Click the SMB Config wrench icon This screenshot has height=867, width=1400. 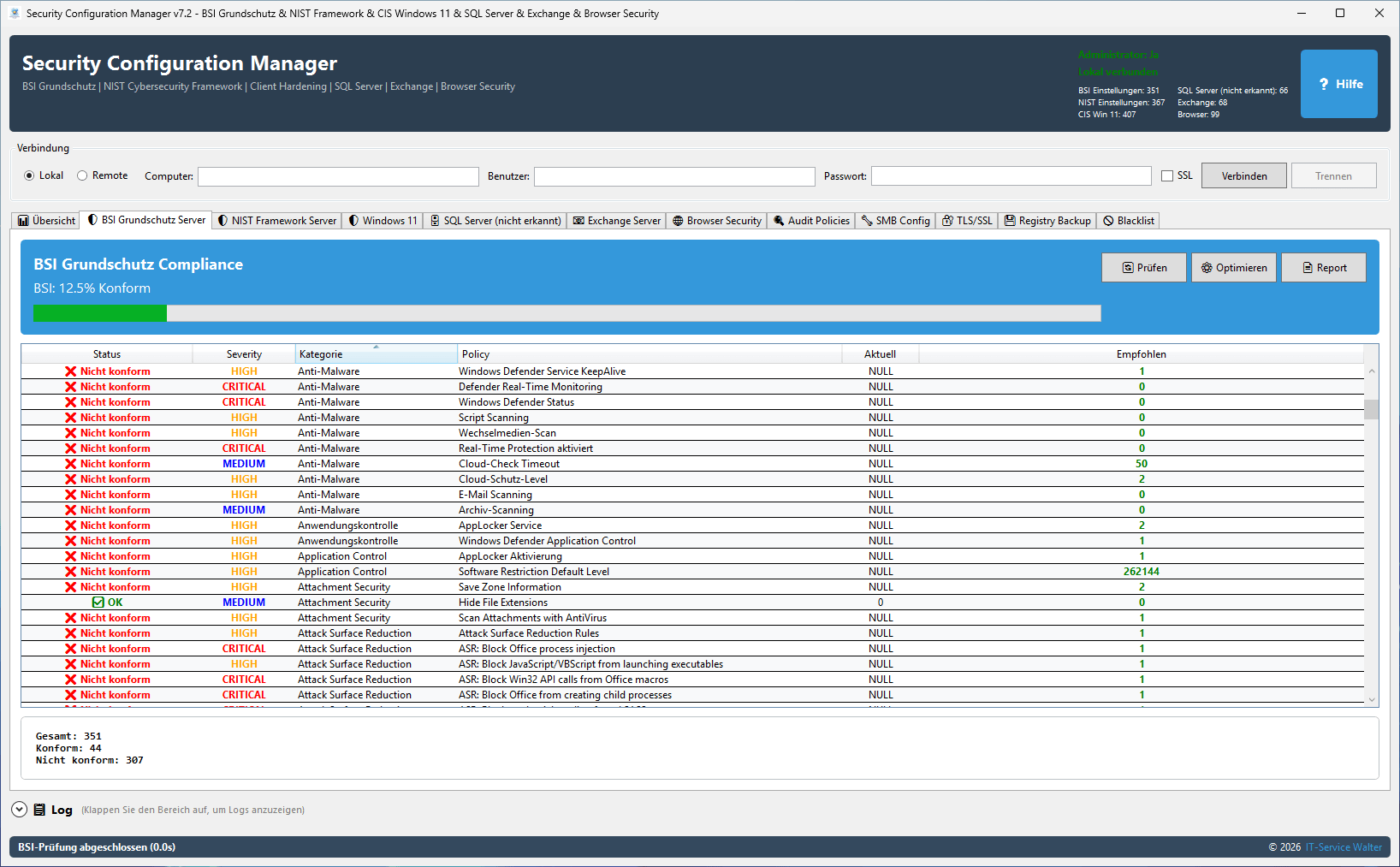click(867, 221)
